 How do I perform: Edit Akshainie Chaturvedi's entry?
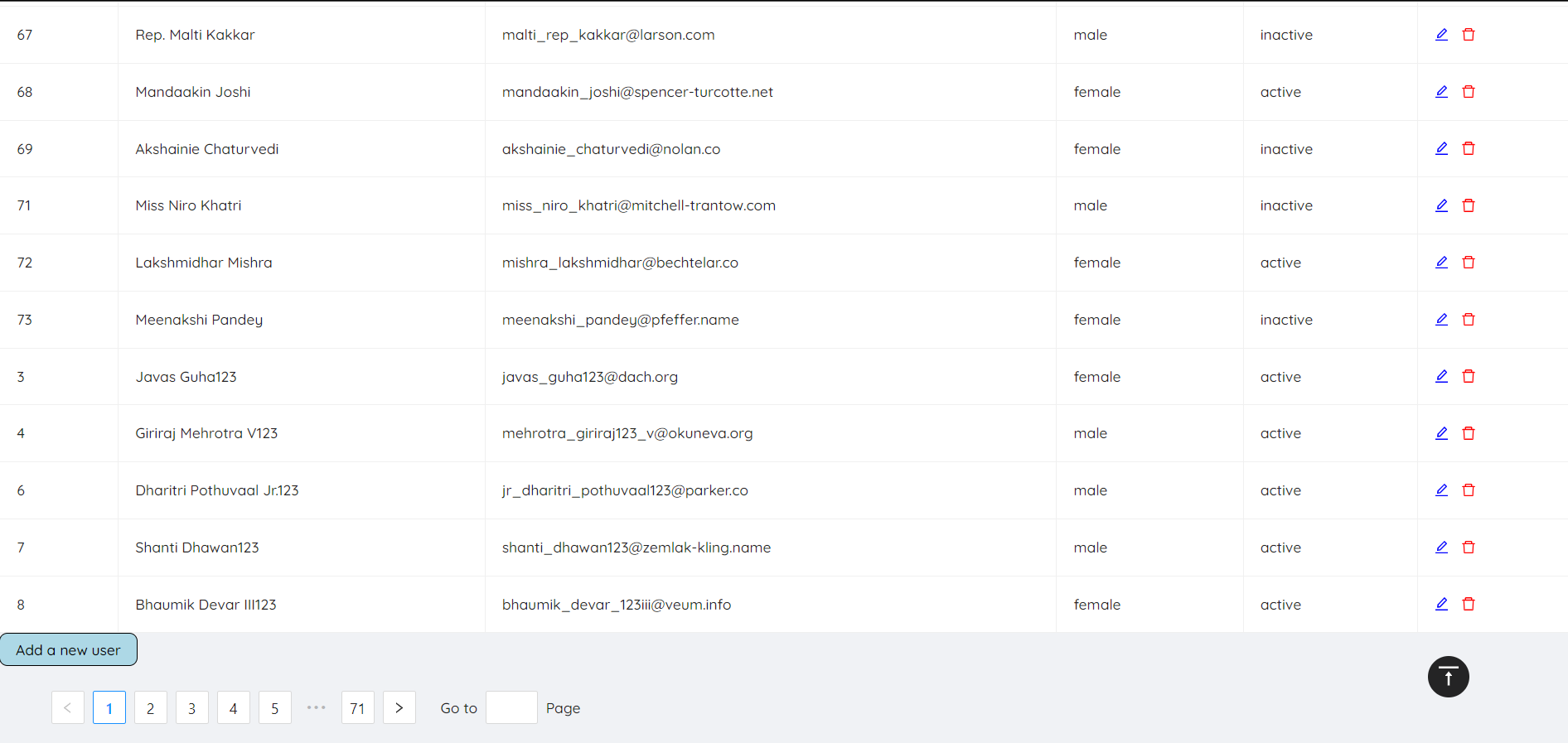(x=1441, y=149)
